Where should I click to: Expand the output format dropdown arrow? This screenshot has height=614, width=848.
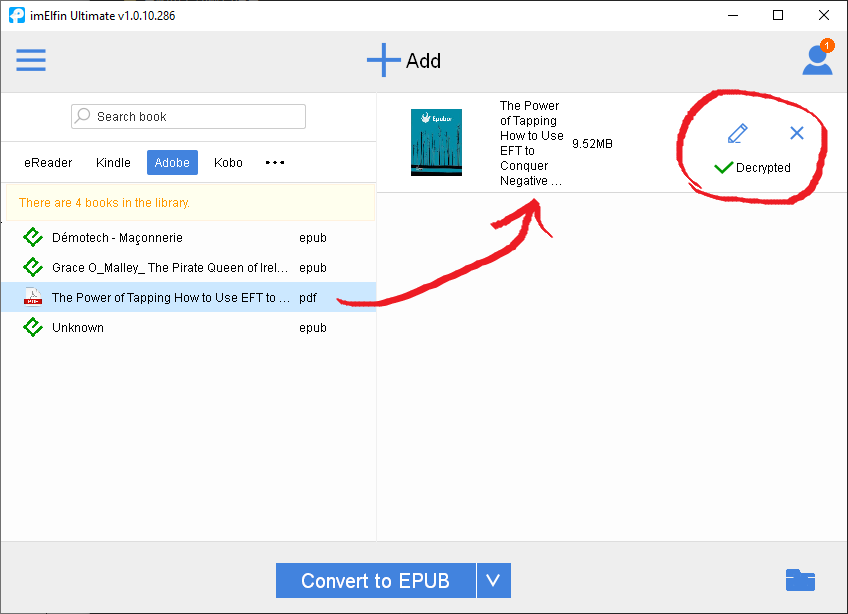[494, 580]
